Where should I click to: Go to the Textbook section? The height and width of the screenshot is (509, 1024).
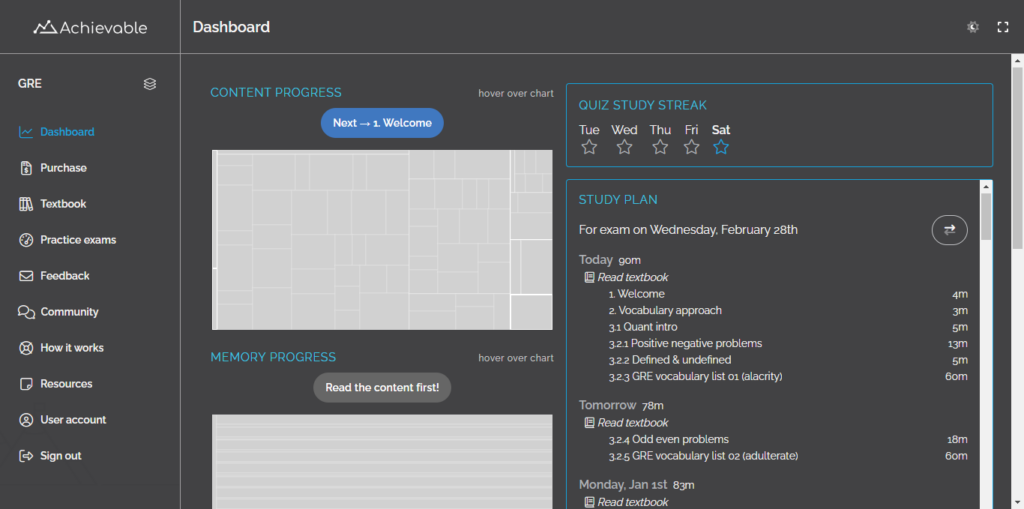tap(63, 204)
